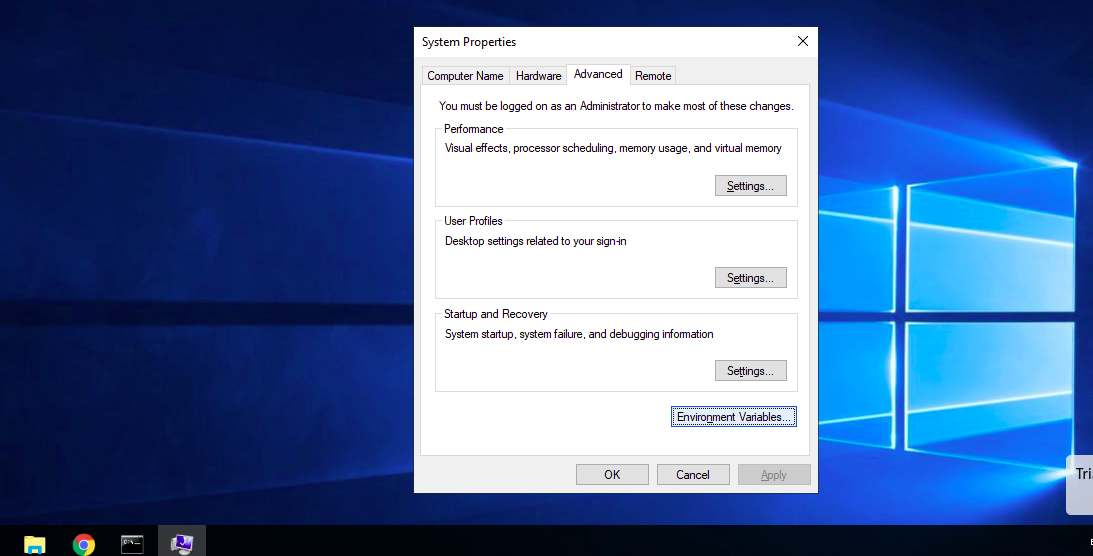Confirm the dialog with OK
Viewport: 1093px width, 556px height.
(x=612, y=475)
